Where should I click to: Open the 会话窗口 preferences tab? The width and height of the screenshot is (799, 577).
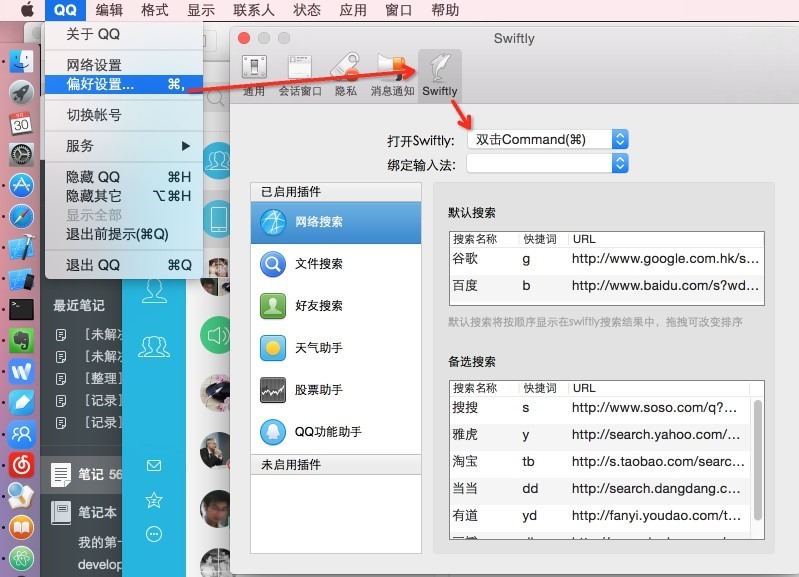(x=300, y=75)
